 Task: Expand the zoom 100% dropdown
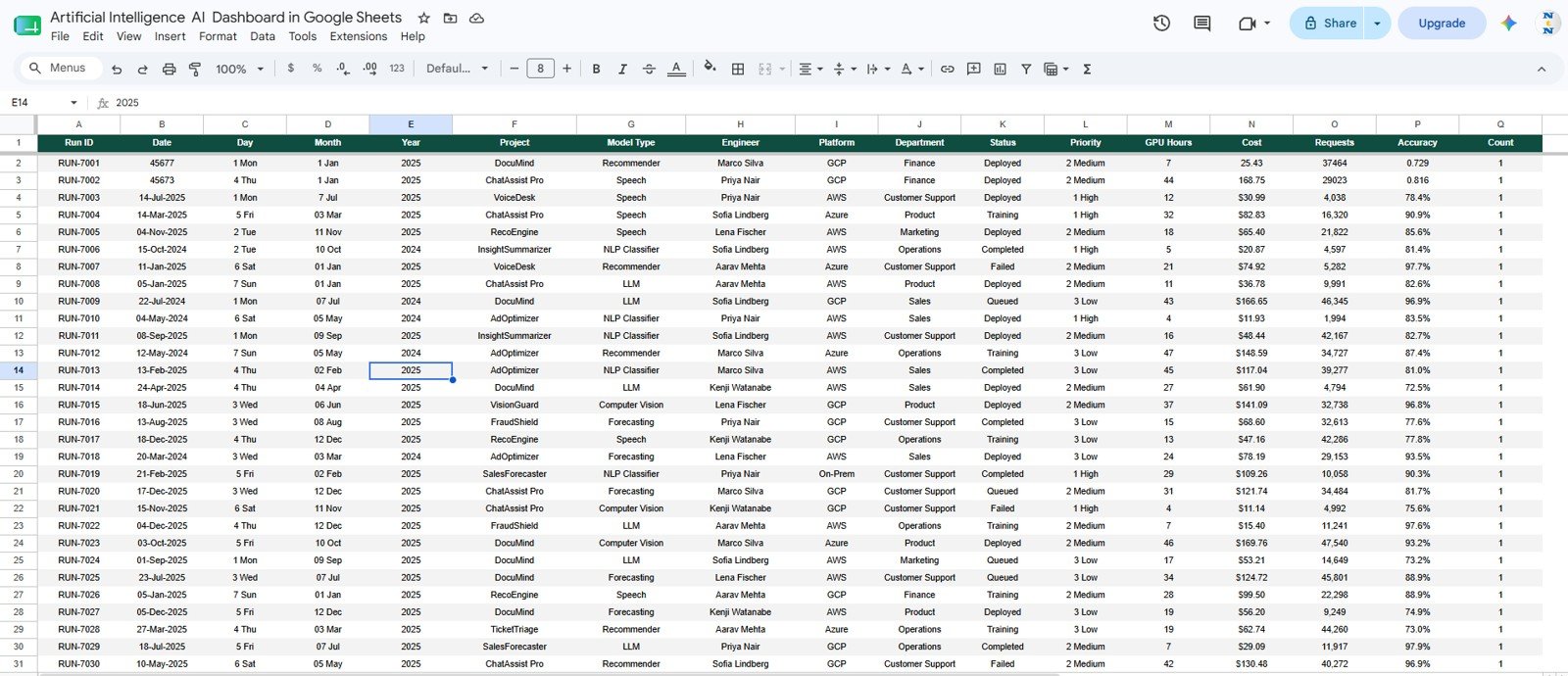[x=240, y=69]
